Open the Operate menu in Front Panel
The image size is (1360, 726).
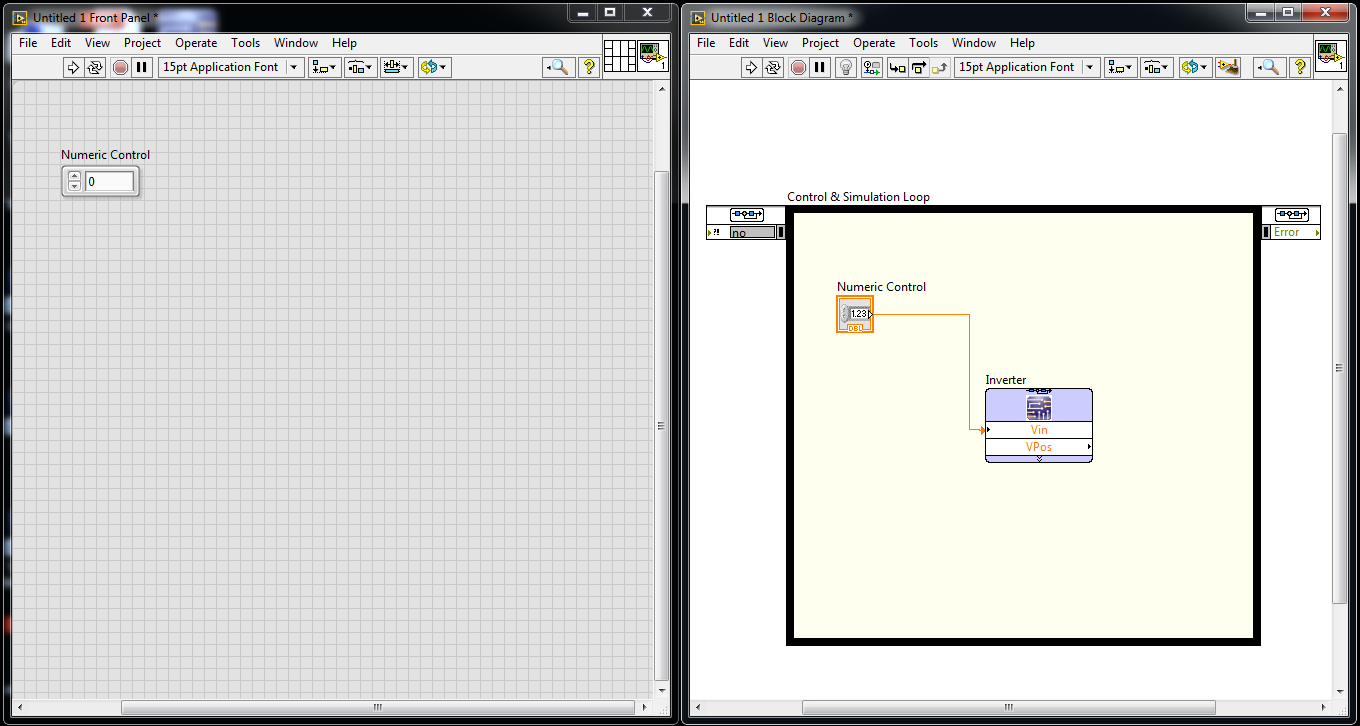196,43
